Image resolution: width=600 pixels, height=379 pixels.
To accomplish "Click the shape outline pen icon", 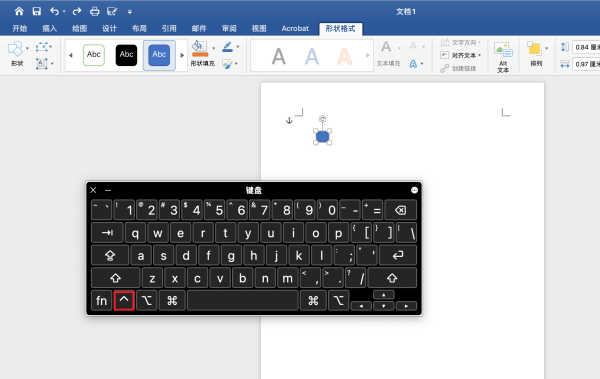I will pos(228,47).
